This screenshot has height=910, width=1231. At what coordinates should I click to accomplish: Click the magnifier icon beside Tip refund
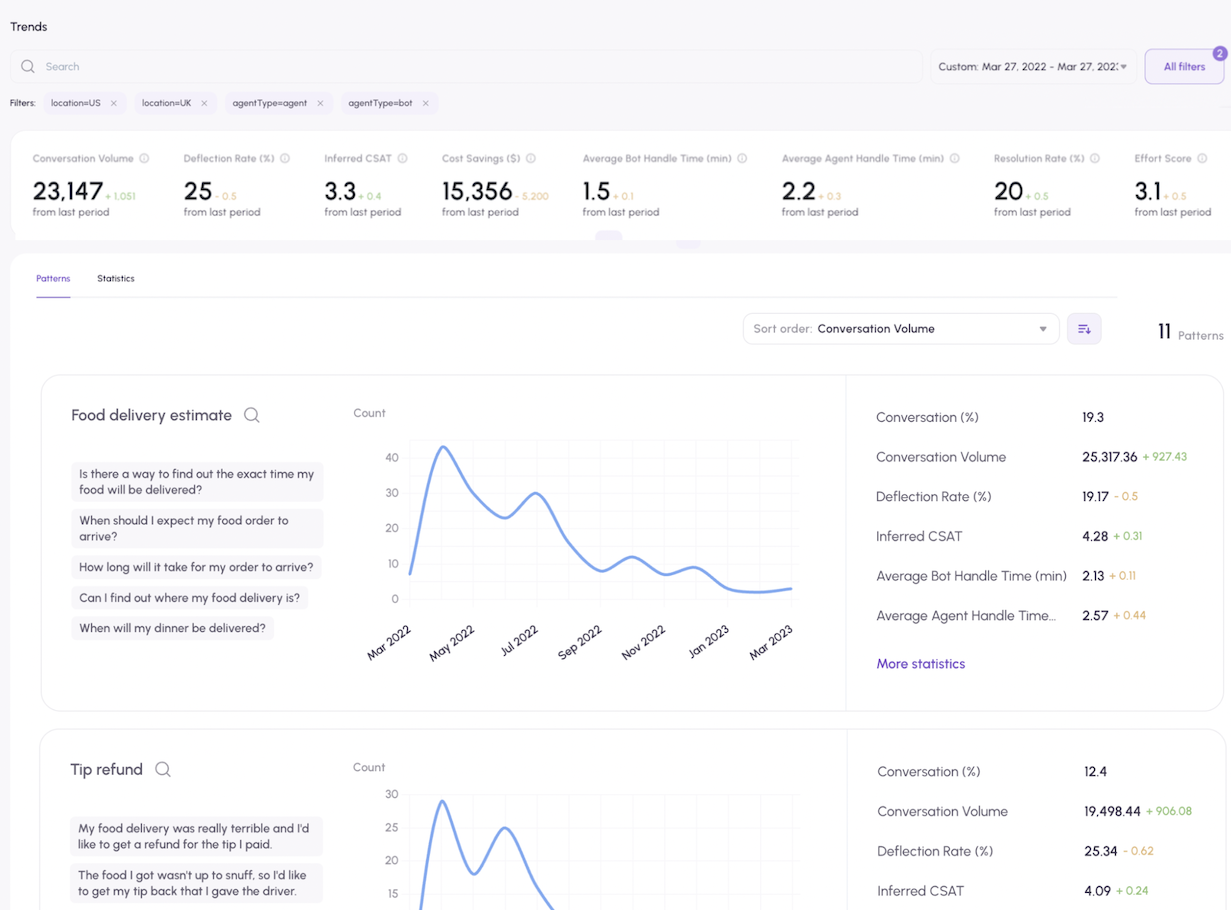(x=163, y=769)
